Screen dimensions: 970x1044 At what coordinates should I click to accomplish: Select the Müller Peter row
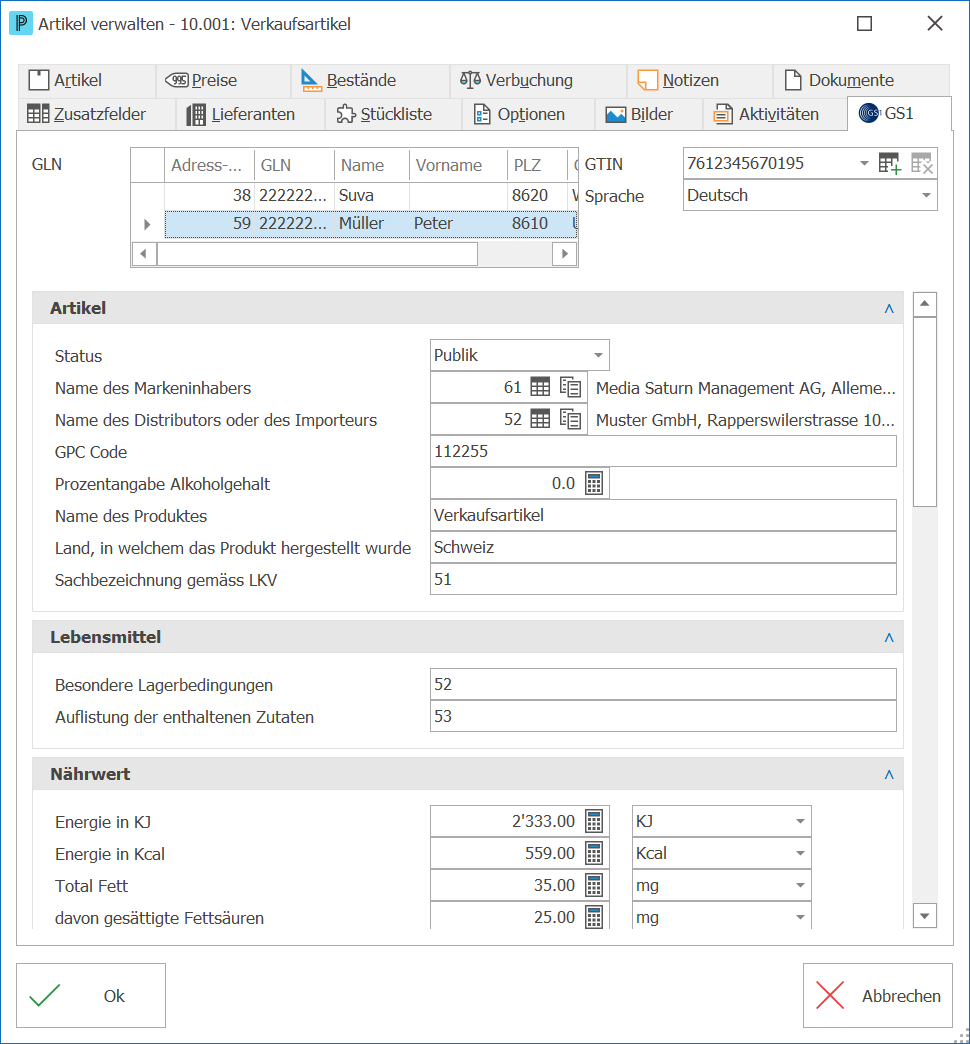point(371,223)
